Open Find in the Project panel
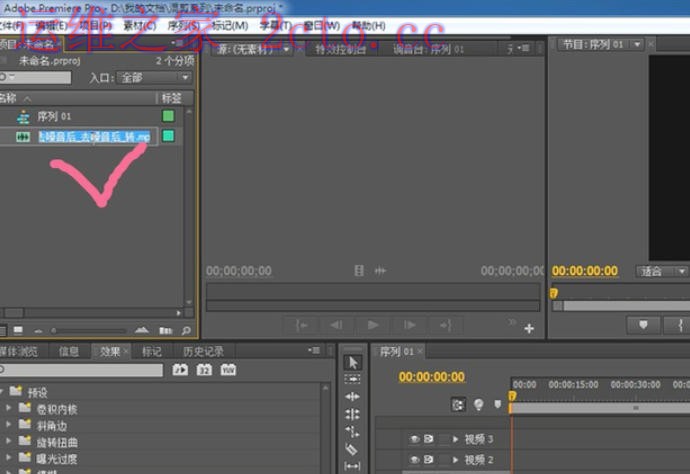690x474 pixels. 186,330
